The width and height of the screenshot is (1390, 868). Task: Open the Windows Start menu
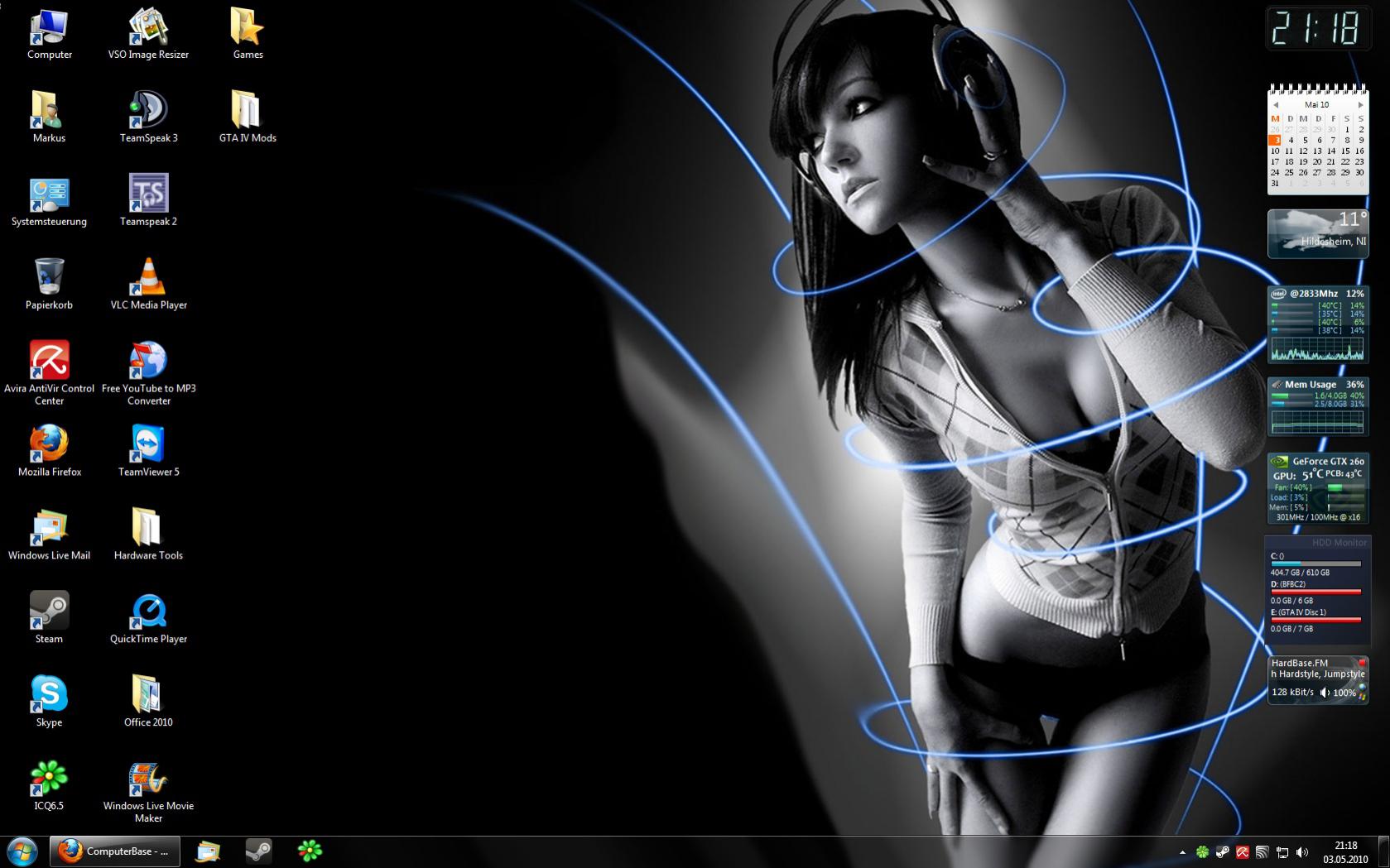22,851
